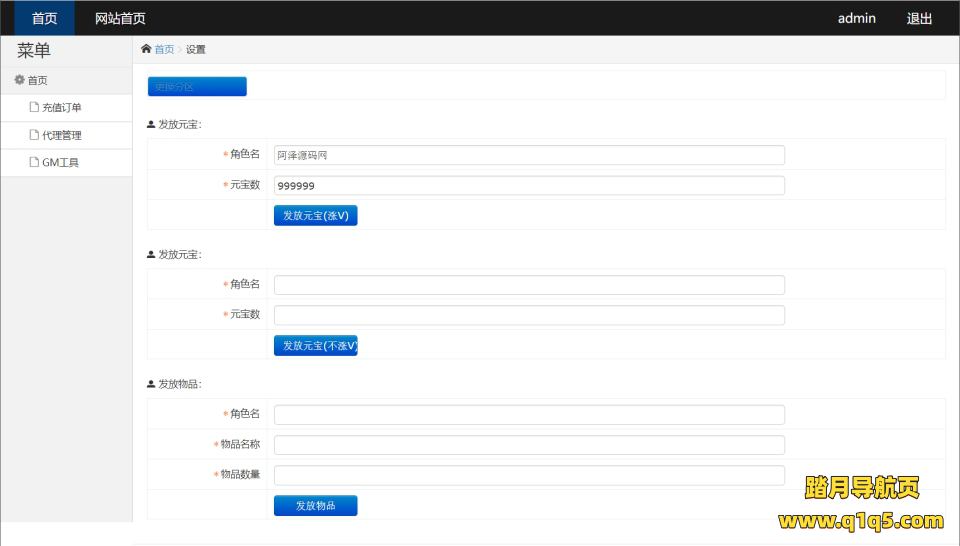Go to 首页 via the breadcrumb link
This screenshot has height=546, width=960.
pyautogui.click(x=164, y=49)
